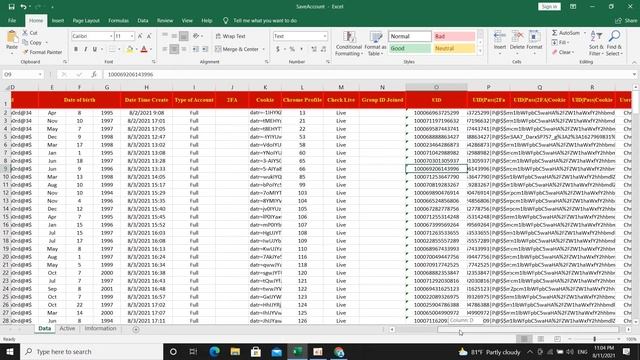Open File Explorer from taskbar
Image resolution: width=640 pixels, height=360 pixels.
[x=235, y=351]
